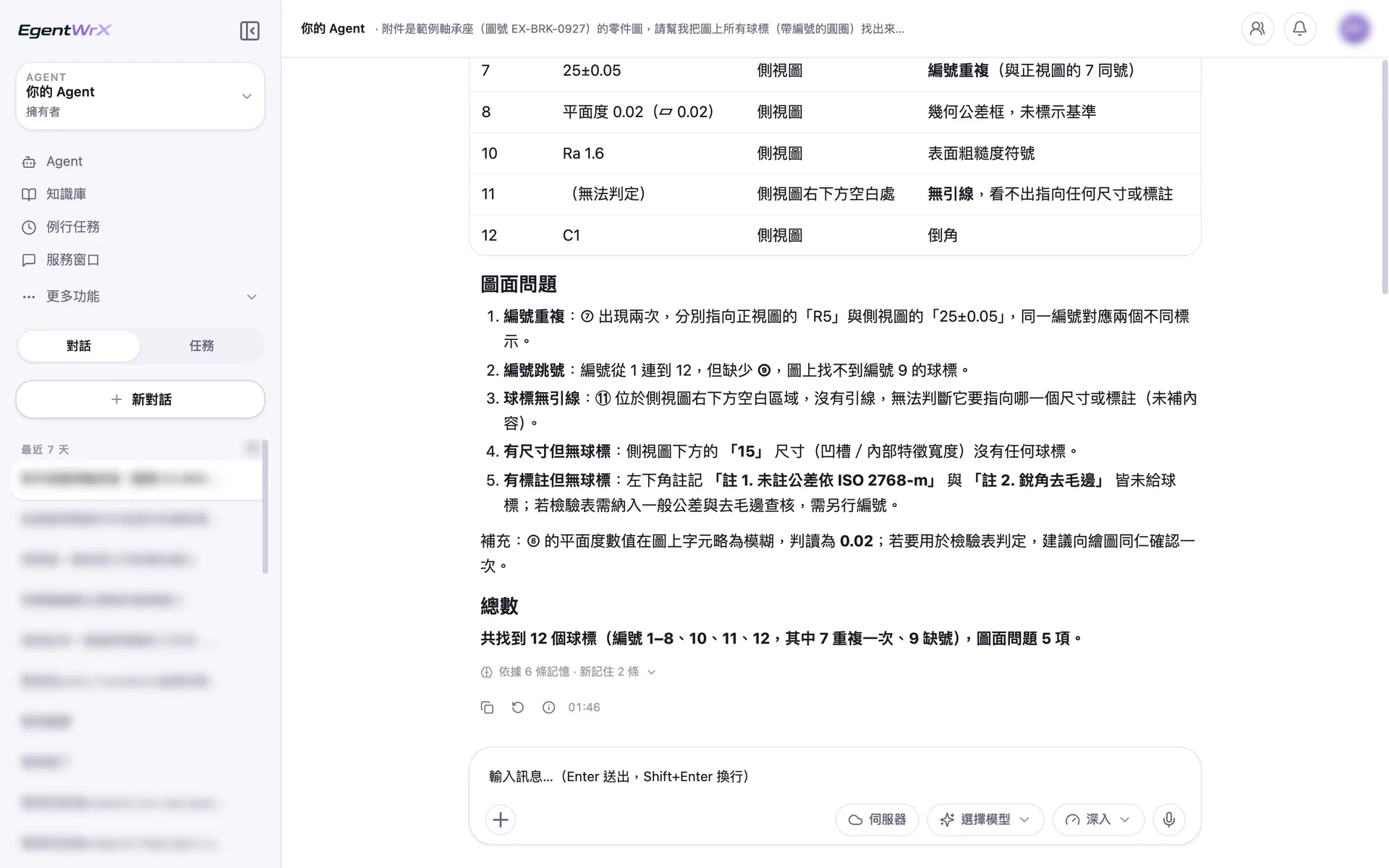Collapse the sidebar panel icon

(x=250, y=30)
